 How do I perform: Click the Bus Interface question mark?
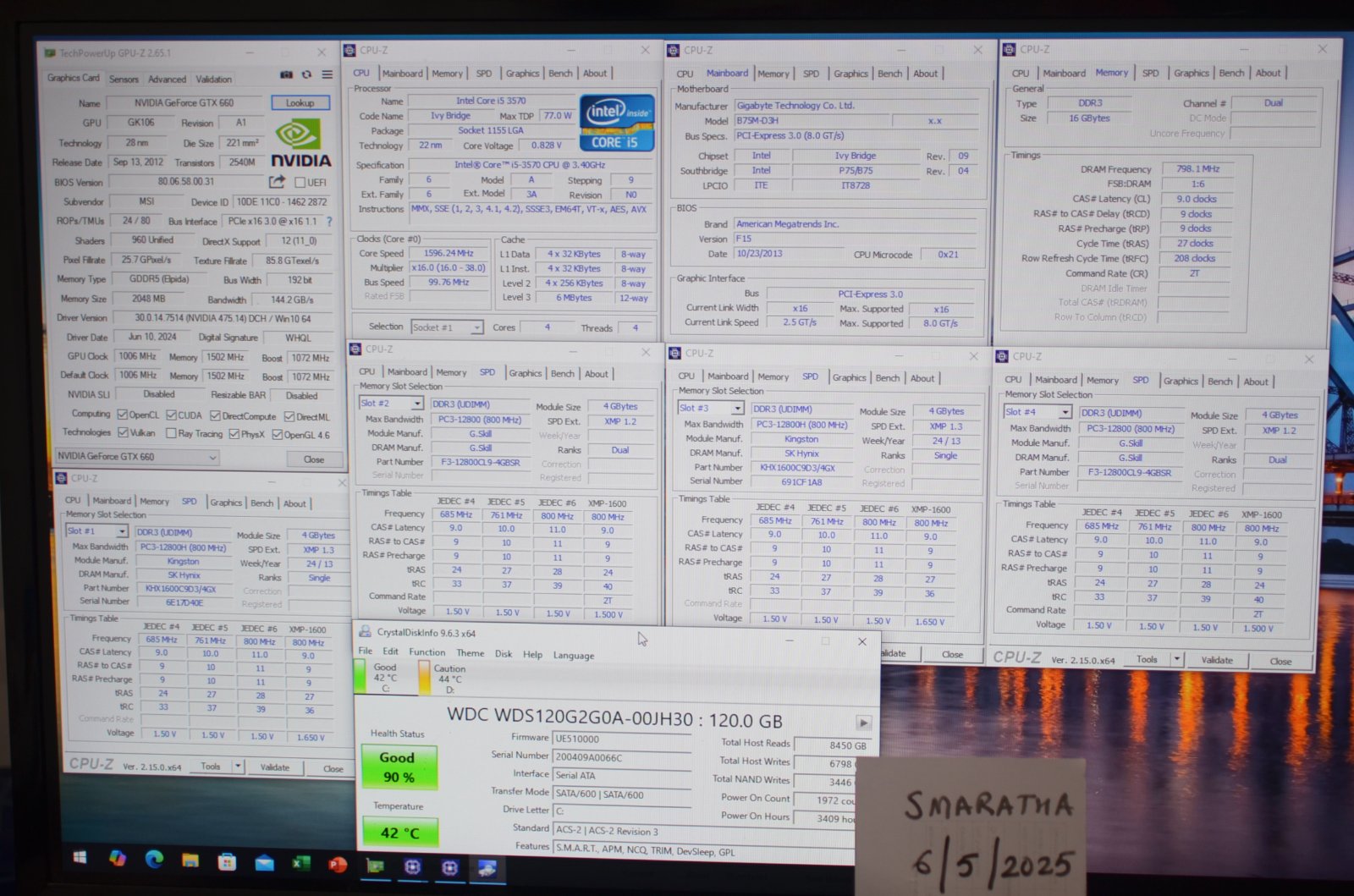[x=329, y=222]
